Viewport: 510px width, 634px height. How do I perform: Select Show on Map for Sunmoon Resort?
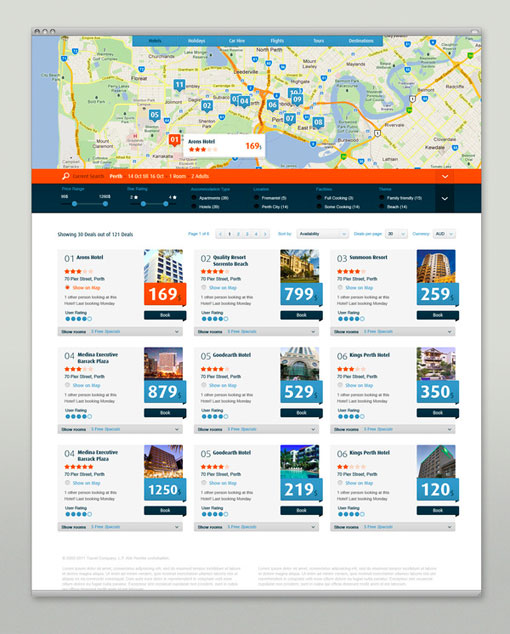pos(355,287)
